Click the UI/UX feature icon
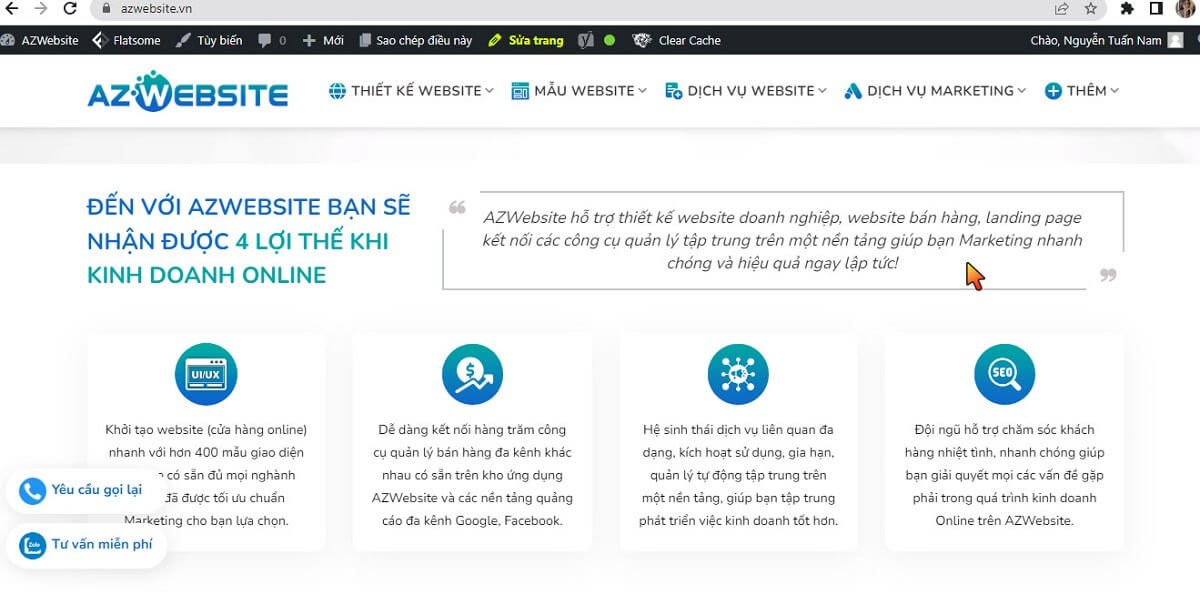Viewport: 1200px width, 605px height. tap(205, 374)
